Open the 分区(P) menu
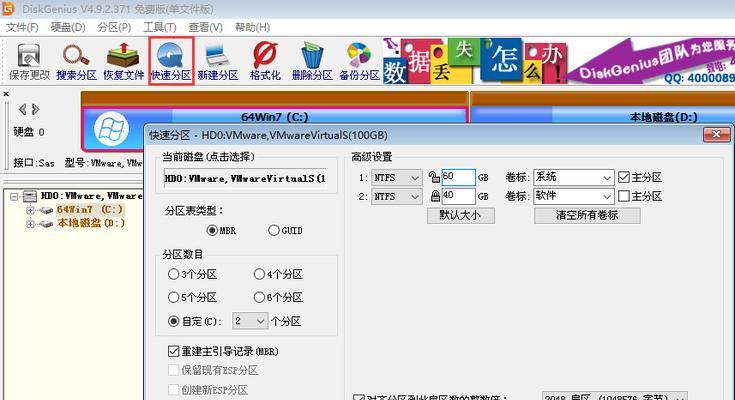735x400 pixels. tap(114, 27)
